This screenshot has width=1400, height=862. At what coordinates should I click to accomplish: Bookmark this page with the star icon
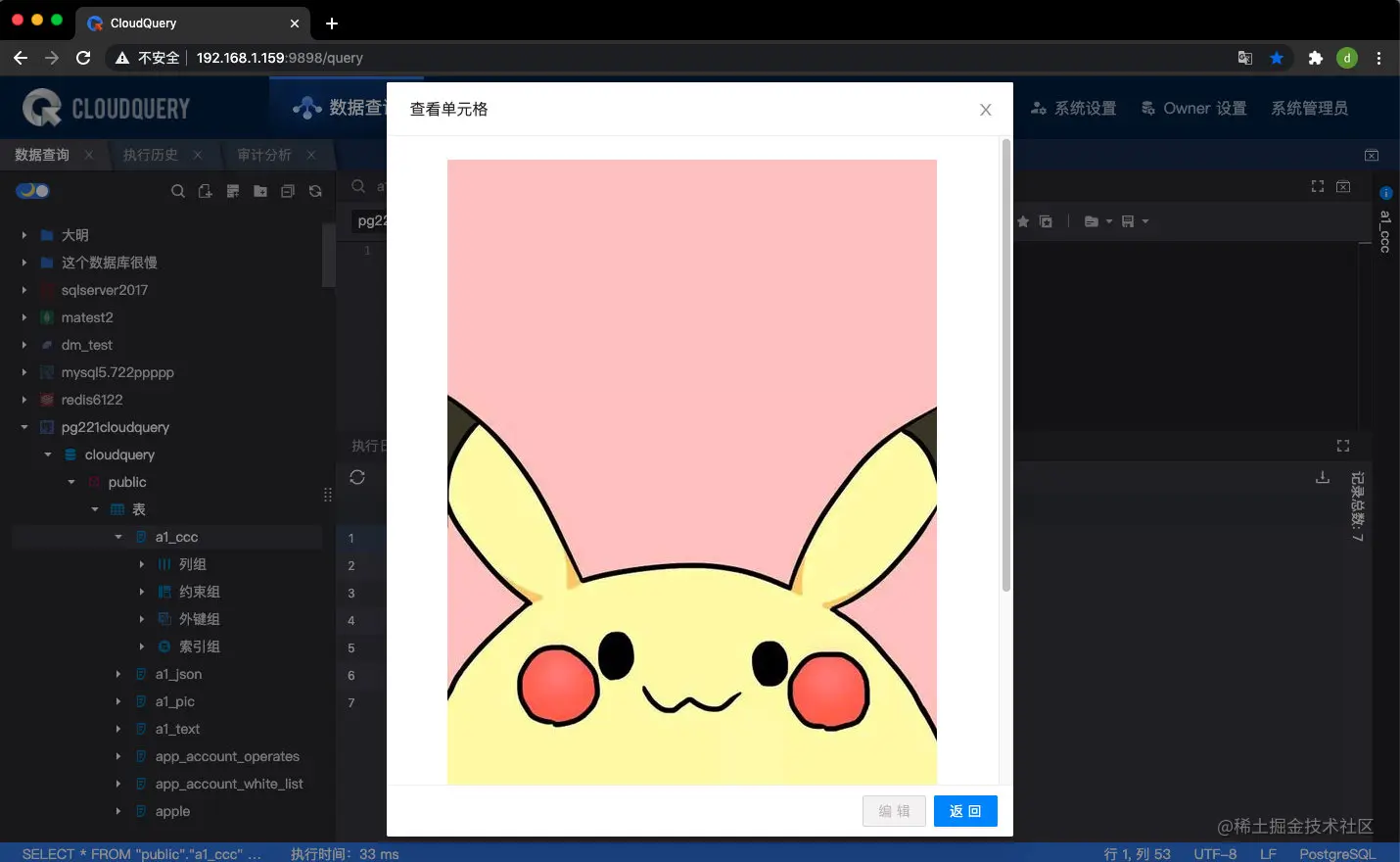coord(1277,58)
